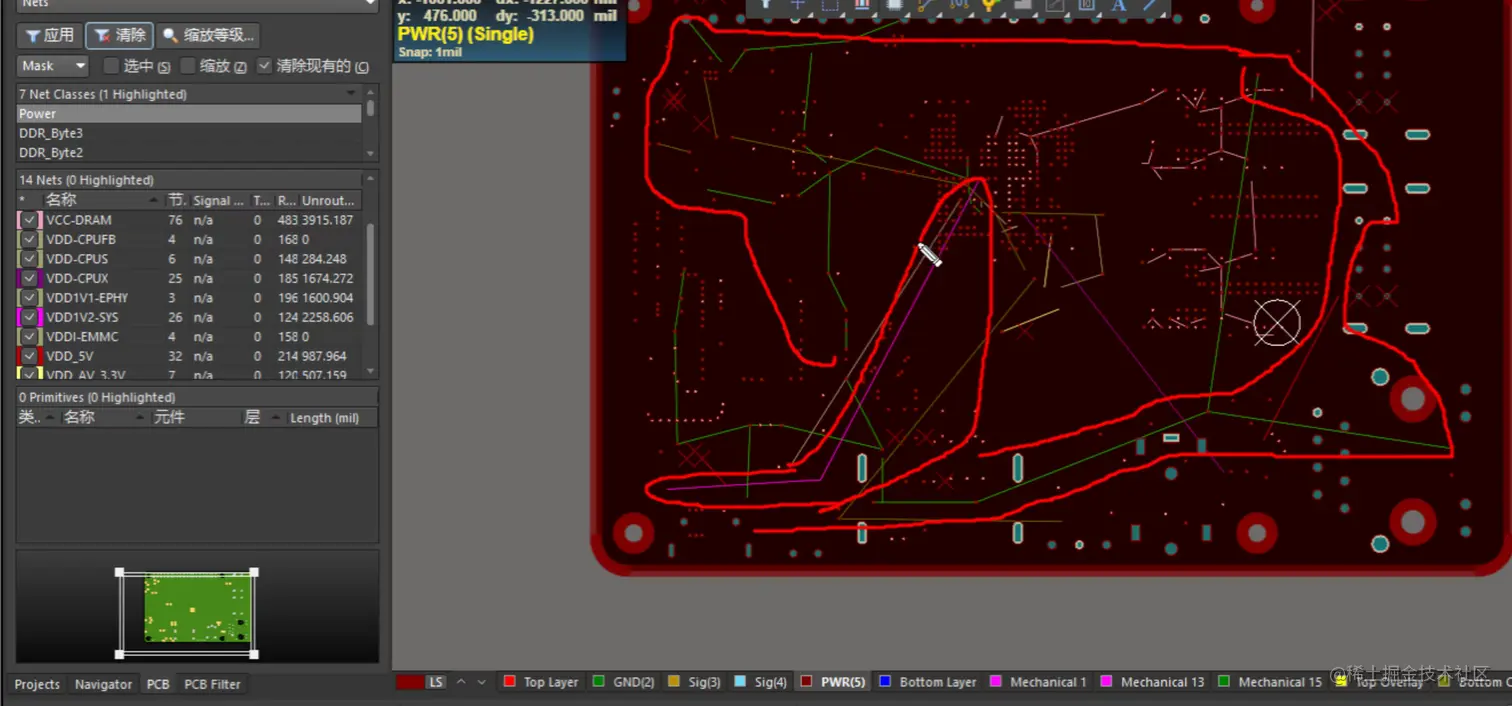Select the place dimension tool icon

[x=1054, y=5]
